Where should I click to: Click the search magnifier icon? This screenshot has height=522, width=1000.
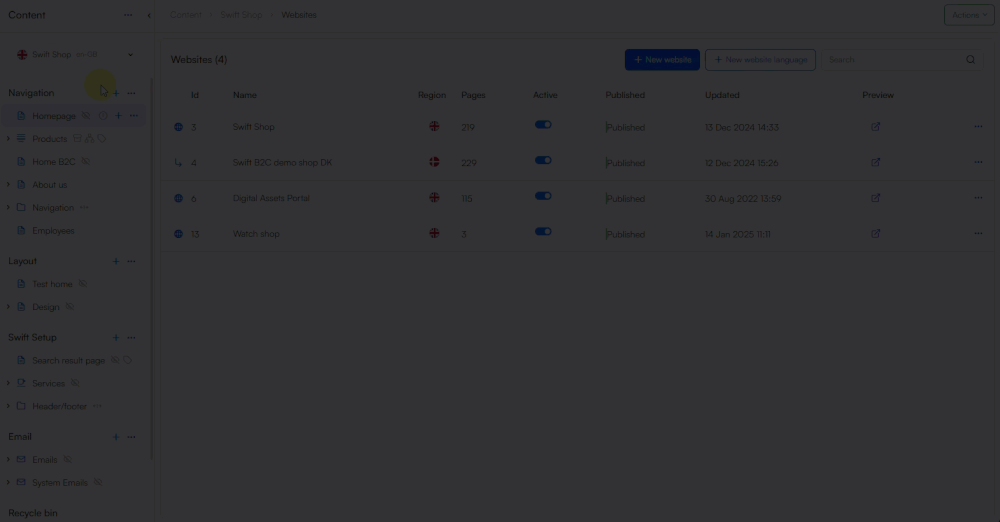(x=971, y=60)
